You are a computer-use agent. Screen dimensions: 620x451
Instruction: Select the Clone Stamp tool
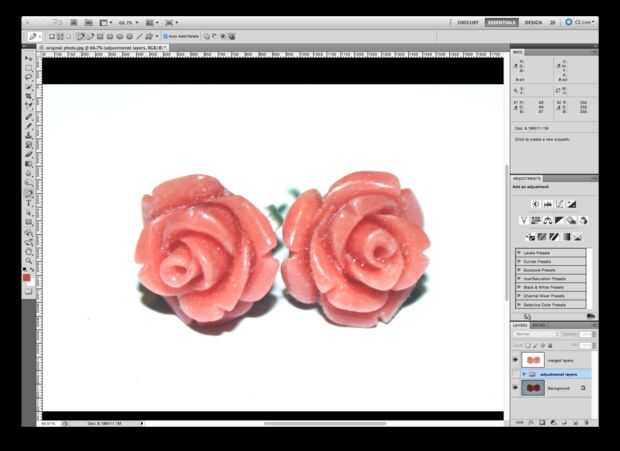29,136
